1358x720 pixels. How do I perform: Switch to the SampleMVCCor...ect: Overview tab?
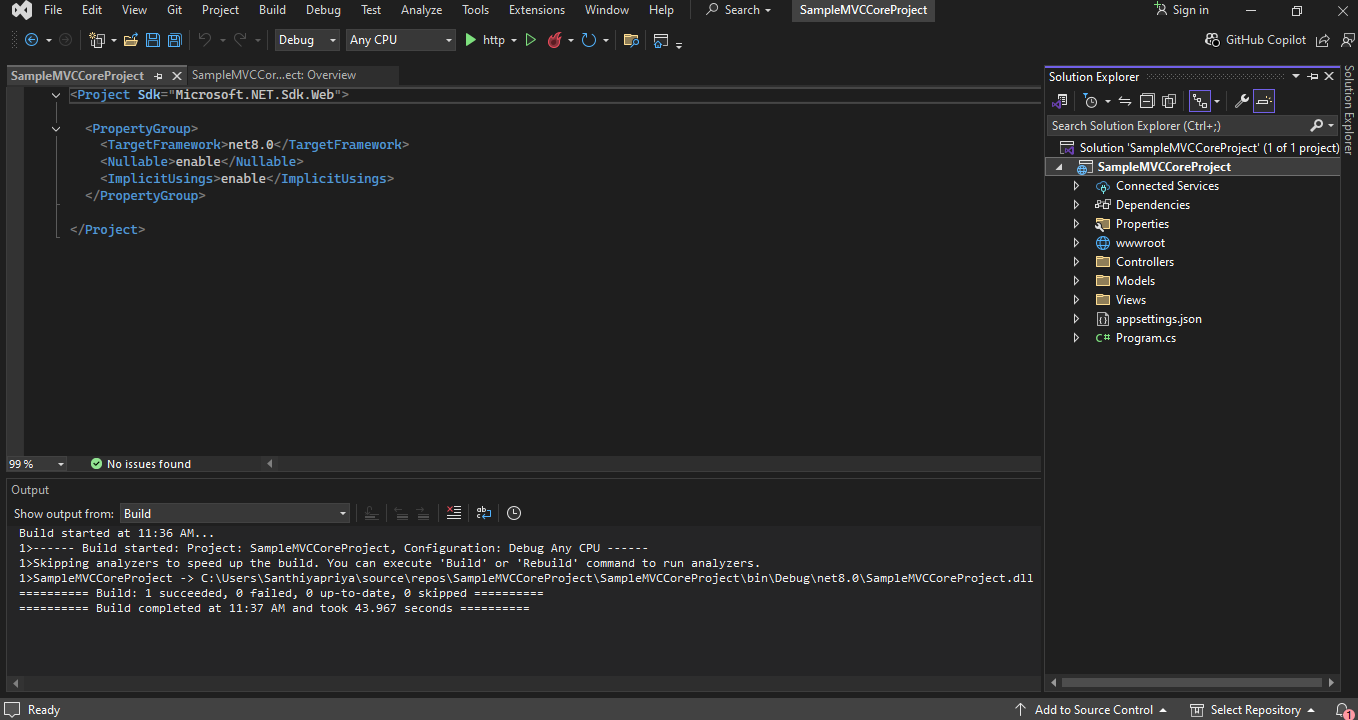pos(274,75)
